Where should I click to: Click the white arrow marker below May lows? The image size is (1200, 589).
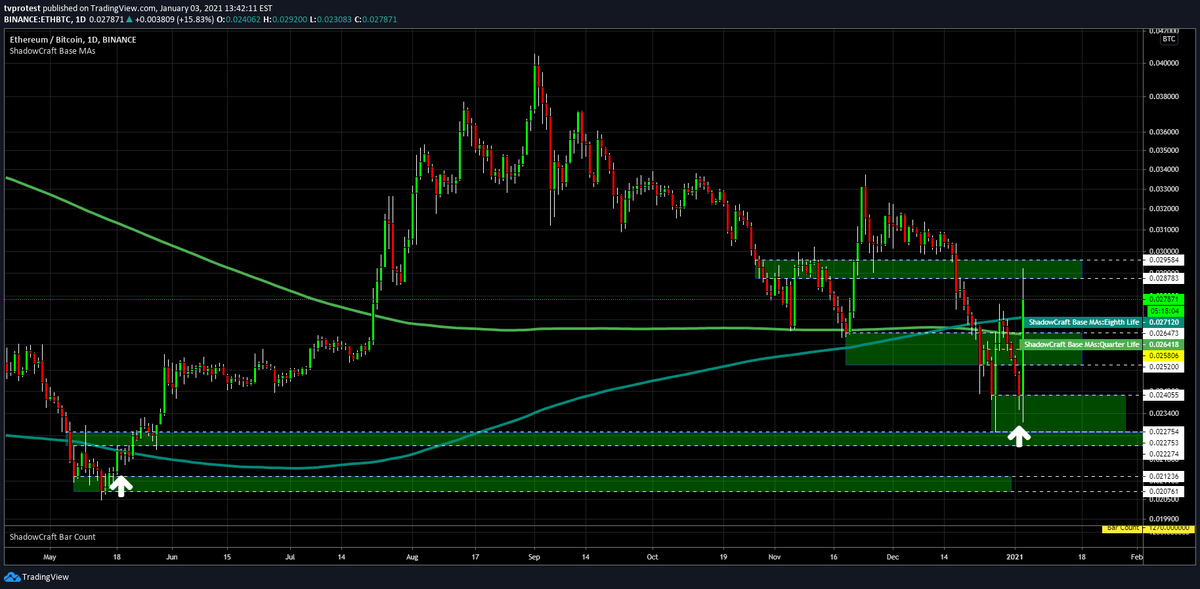click(x=120, y=487)
